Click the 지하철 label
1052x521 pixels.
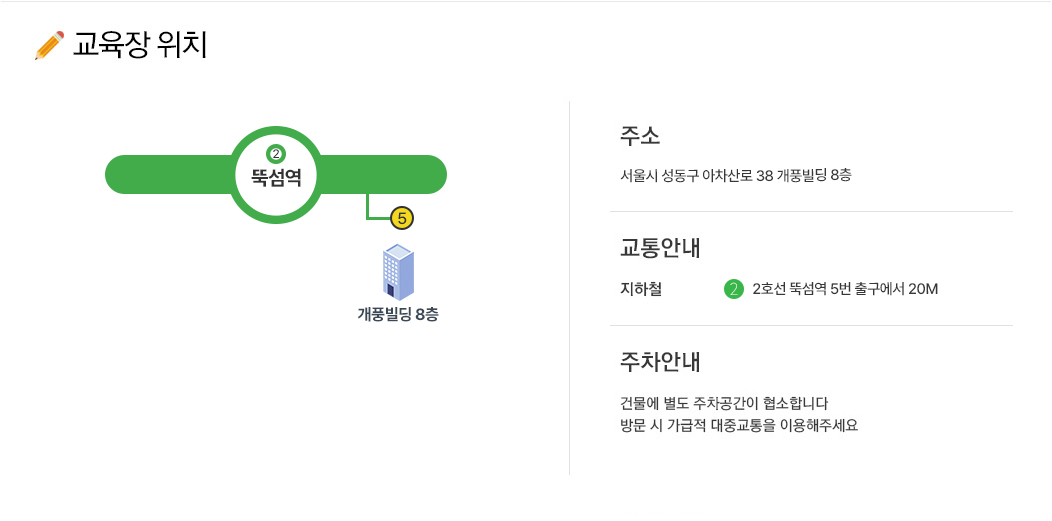click(641, 290)
